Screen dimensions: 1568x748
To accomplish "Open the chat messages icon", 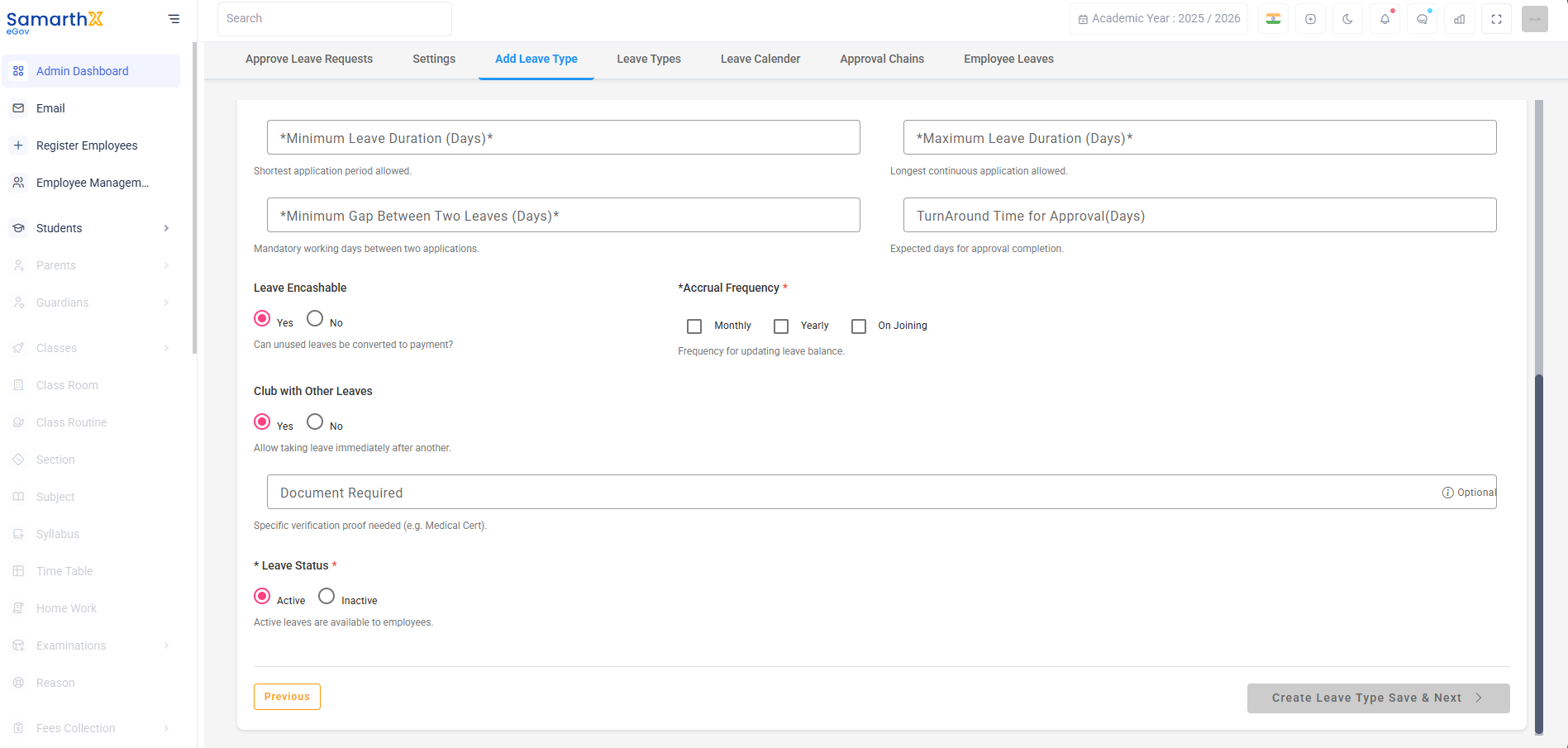I will coord(1423,19).
